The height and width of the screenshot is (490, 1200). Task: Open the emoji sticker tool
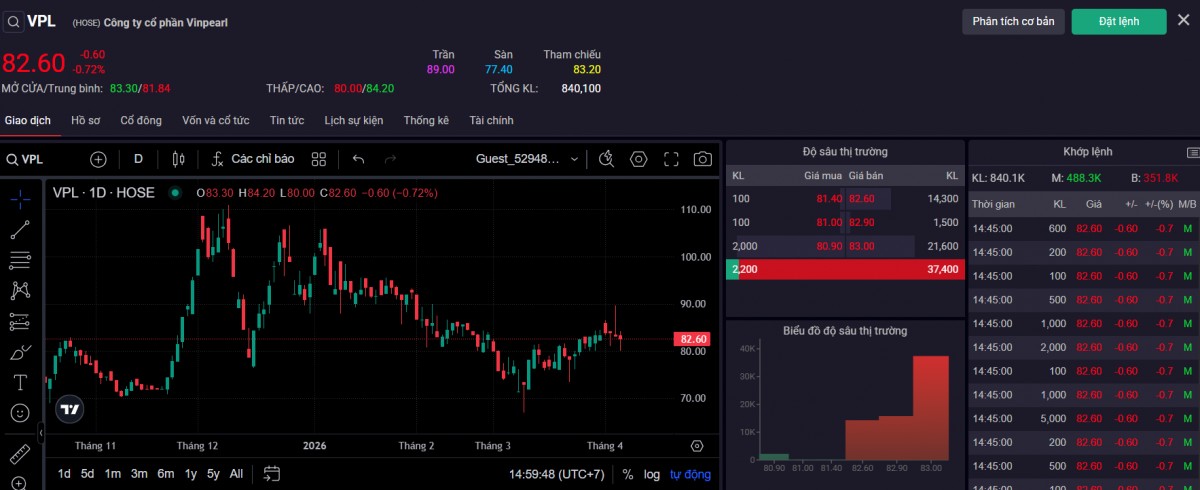pos(19,412)
